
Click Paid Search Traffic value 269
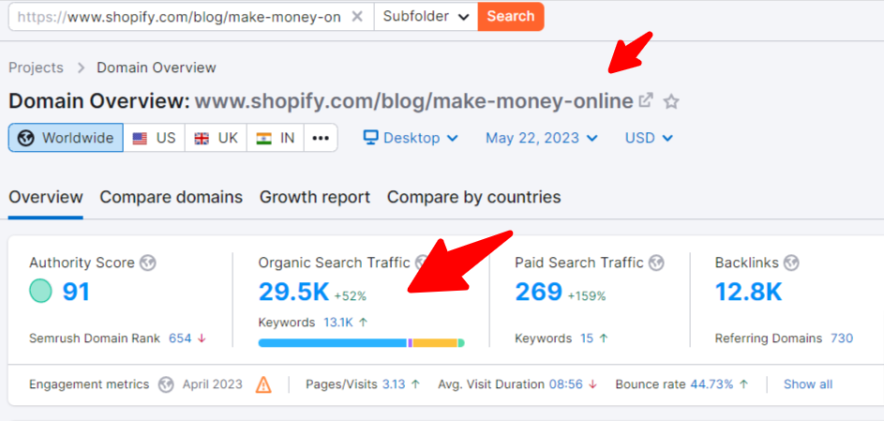coord(538,291)
